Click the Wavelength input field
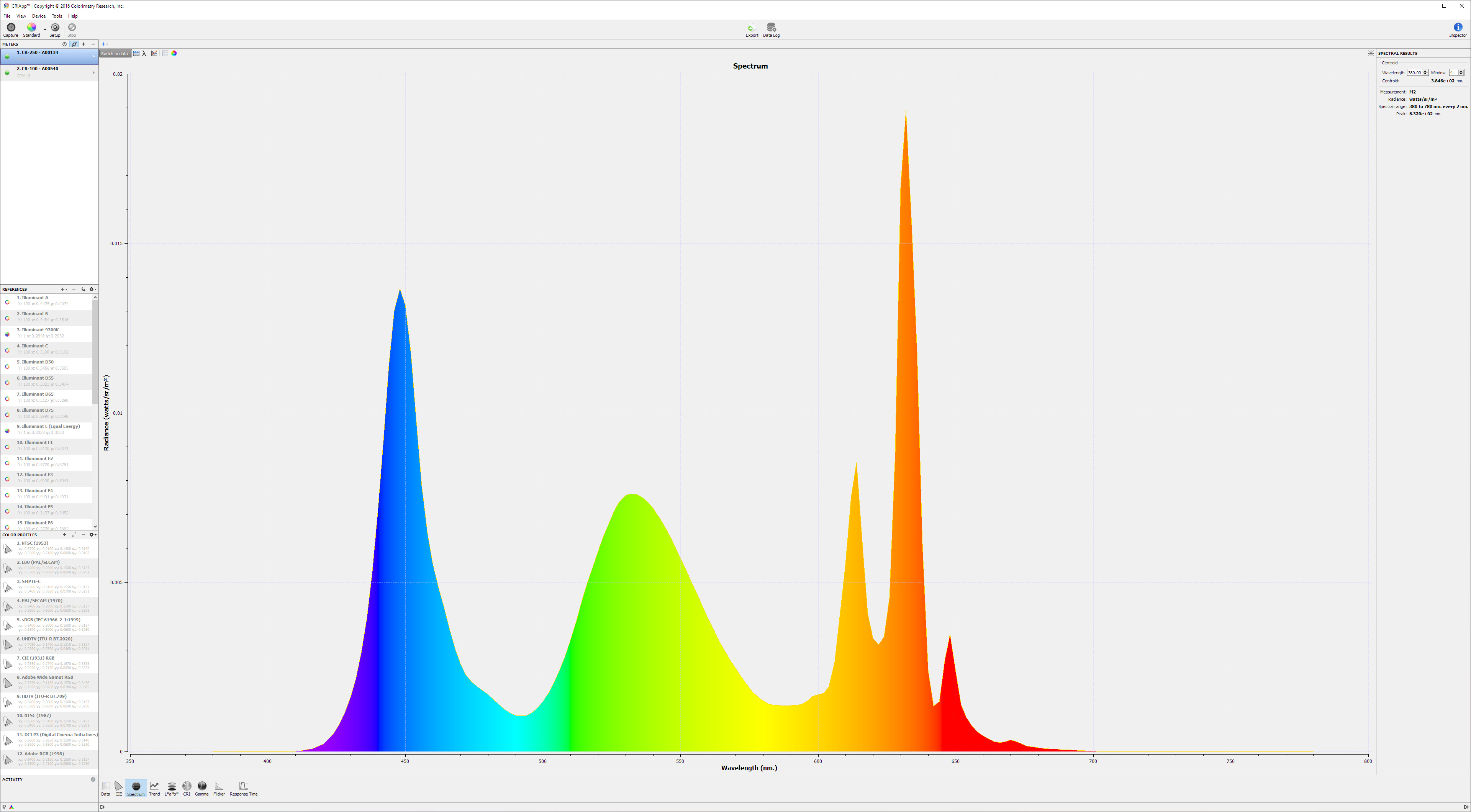The height and width of the screenshot is (812, 1471). pos(1414,72)
